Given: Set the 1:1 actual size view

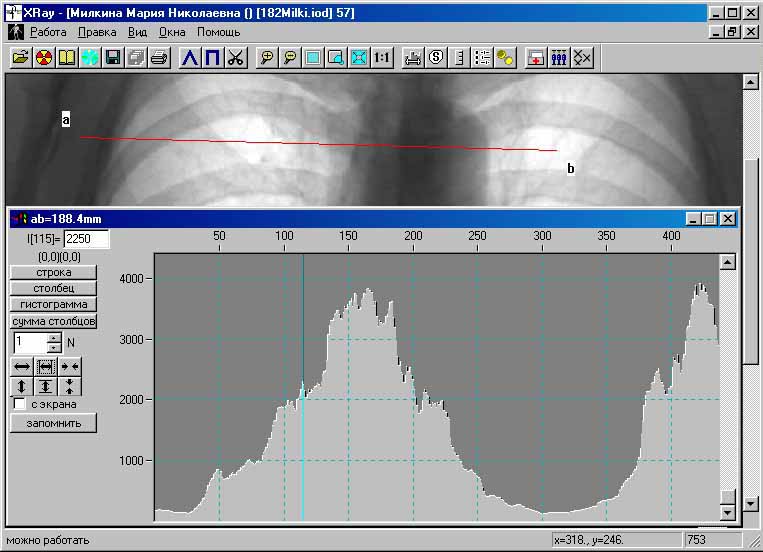Looking at the screenshot, I should coord(382,58).
